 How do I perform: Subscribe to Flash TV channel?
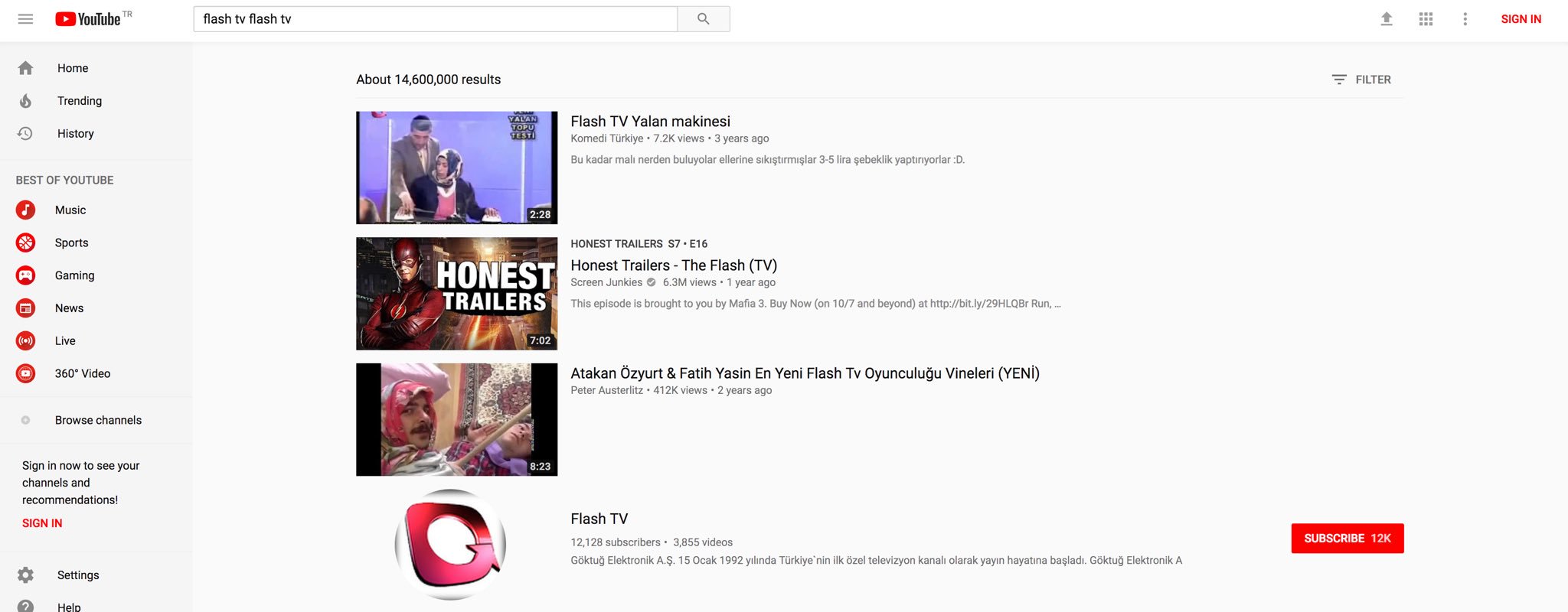point(1347,539)
